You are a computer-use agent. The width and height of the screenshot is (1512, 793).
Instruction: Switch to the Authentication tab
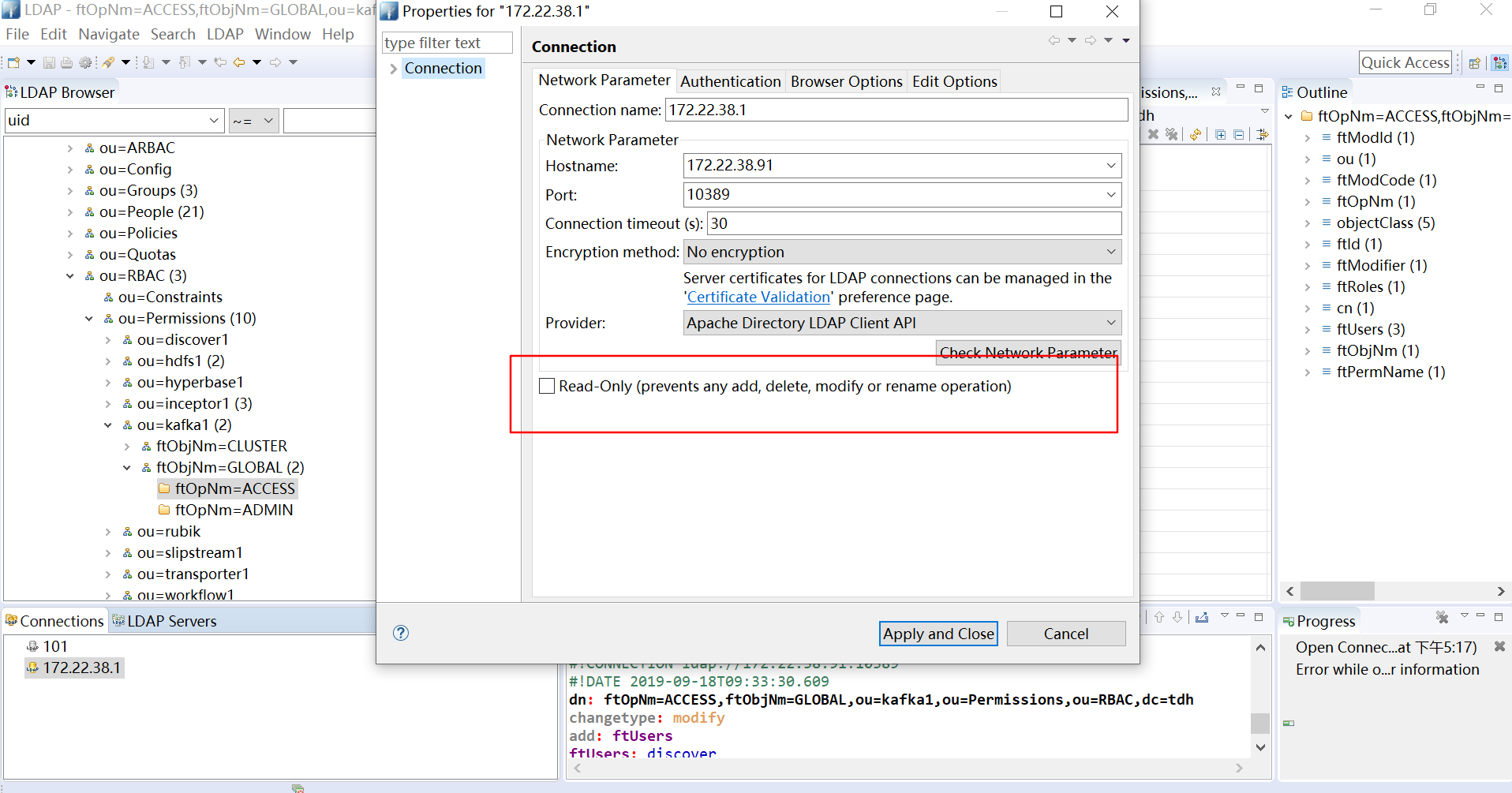(x=730, y=81)
